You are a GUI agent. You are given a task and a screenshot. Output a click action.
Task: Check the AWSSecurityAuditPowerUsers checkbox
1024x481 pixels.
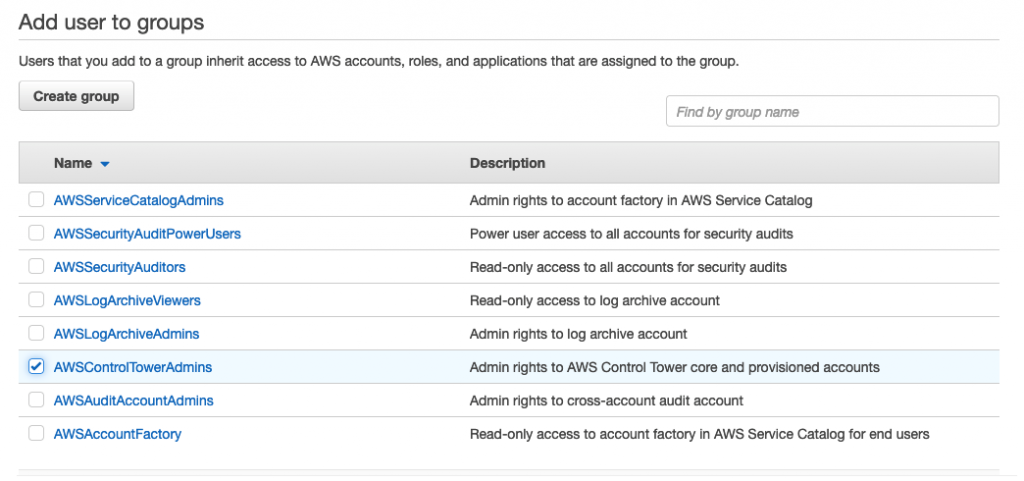[36, 233]
